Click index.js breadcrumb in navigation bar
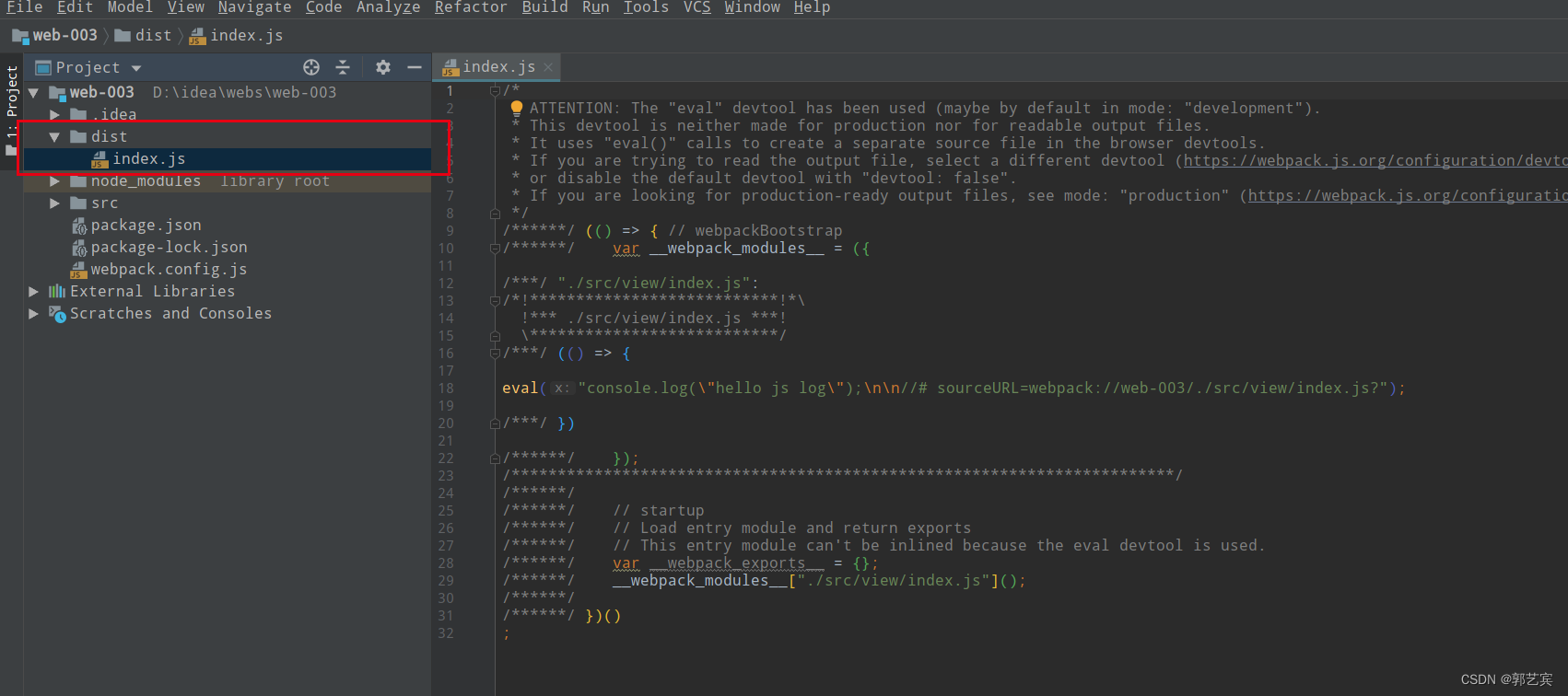 [237, 35]
